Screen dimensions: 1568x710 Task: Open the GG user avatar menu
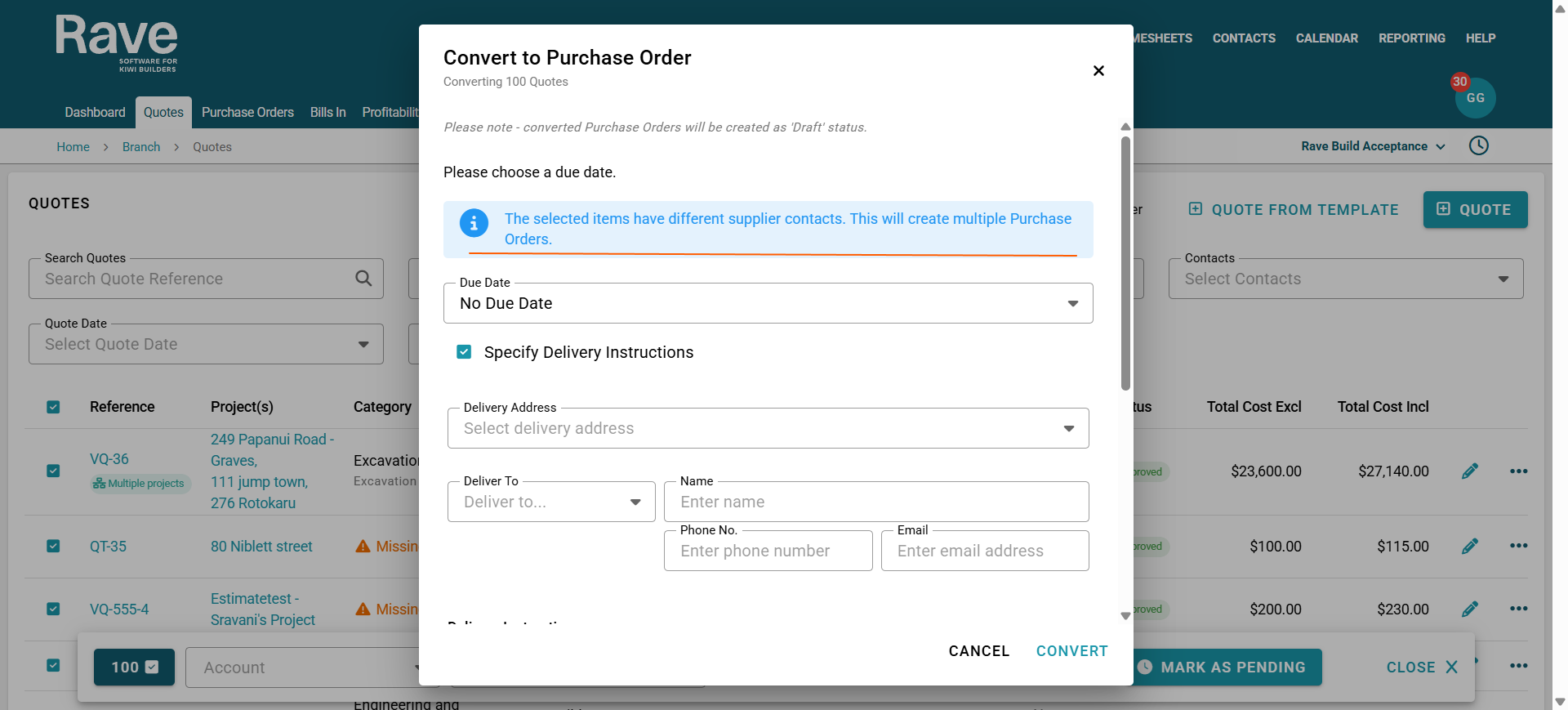[1475, 98]
